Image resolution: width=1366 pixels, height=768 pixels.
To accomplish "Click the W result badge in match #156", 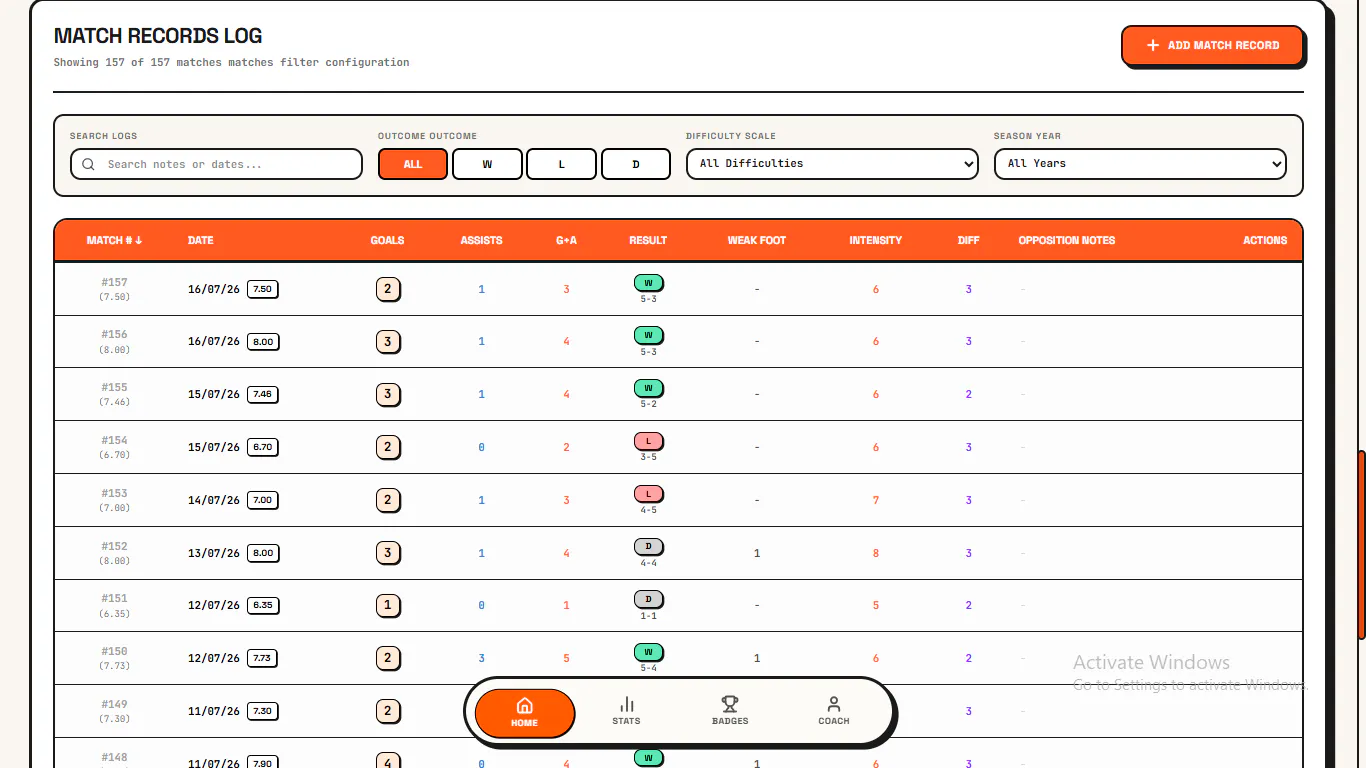I will tap(648, 336).
